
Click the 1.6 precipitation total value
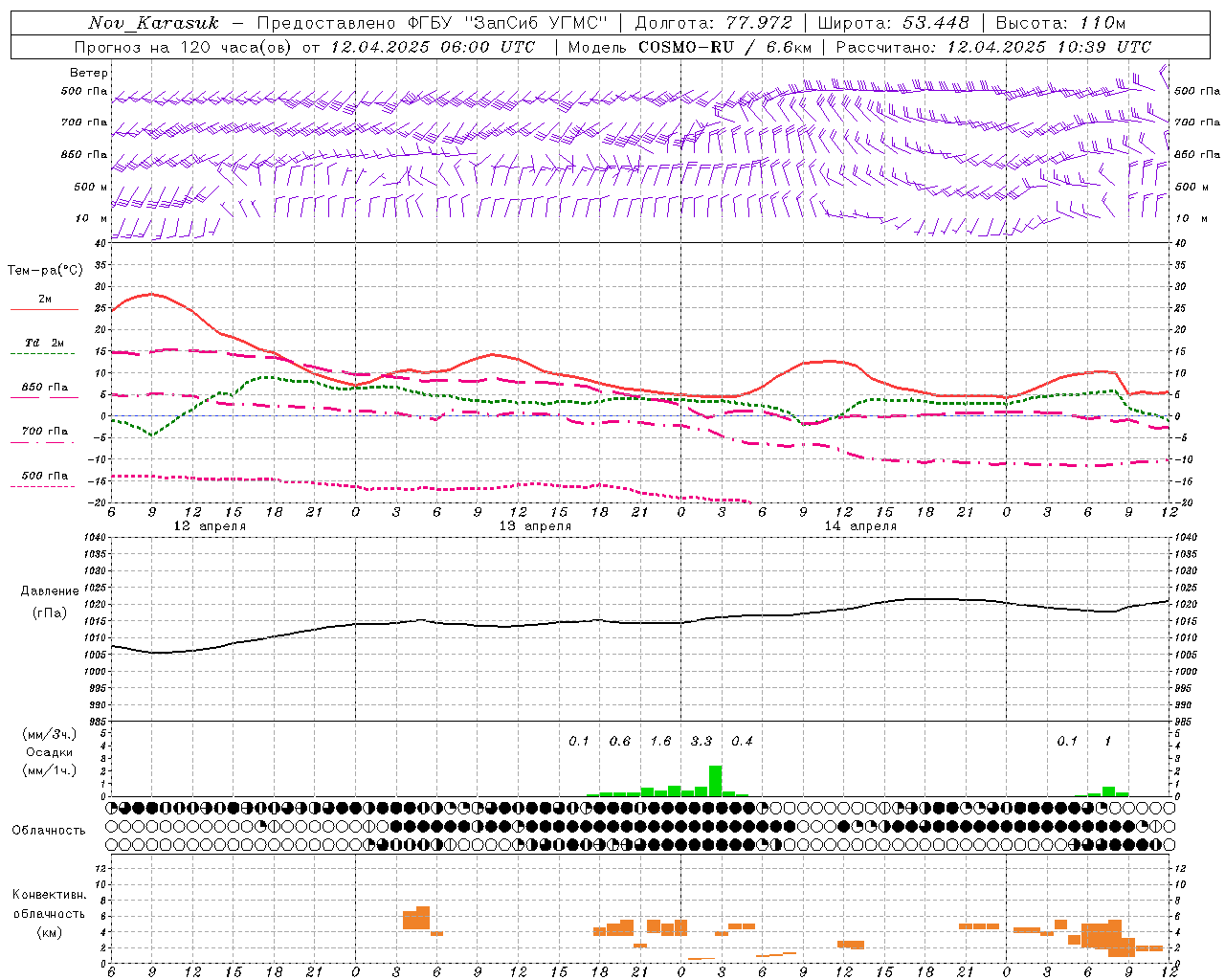coord(660,741)
